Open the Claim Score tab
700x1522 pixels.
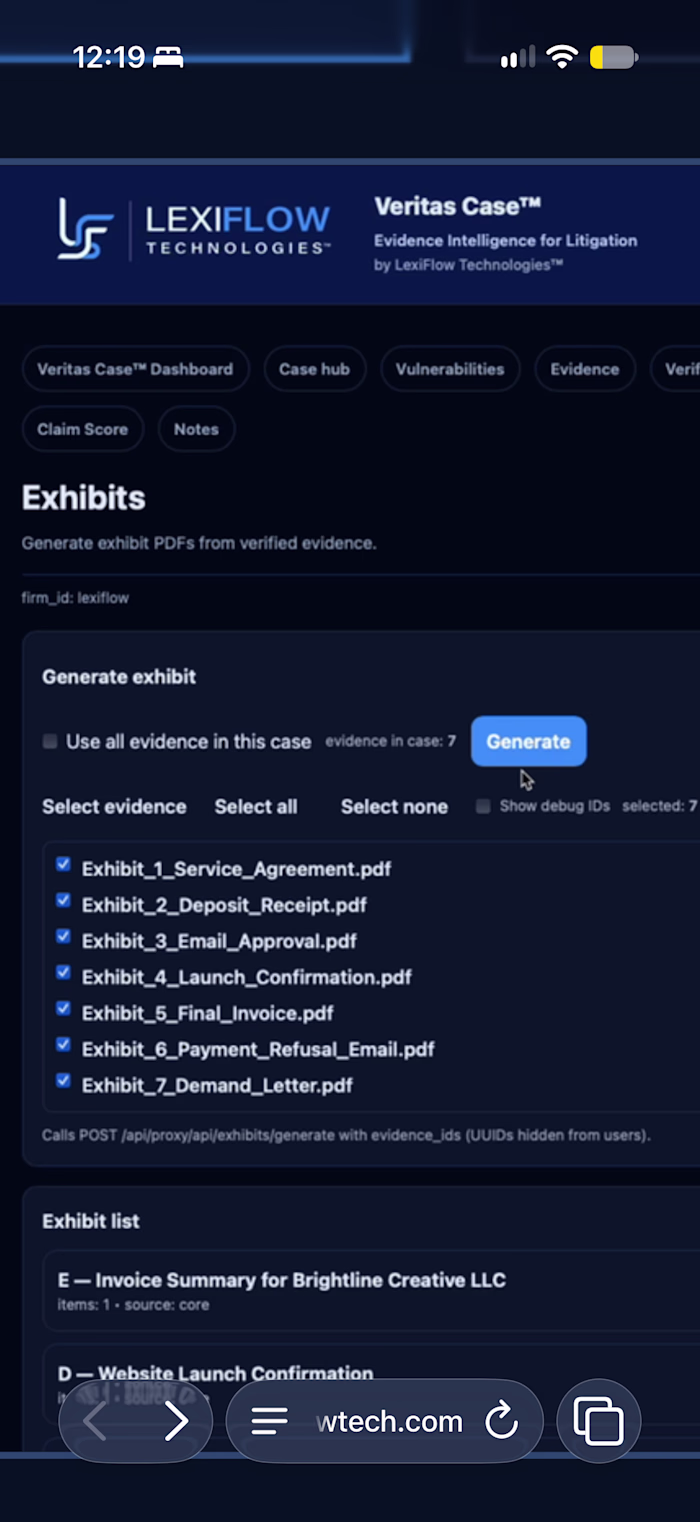coord(82,429)
